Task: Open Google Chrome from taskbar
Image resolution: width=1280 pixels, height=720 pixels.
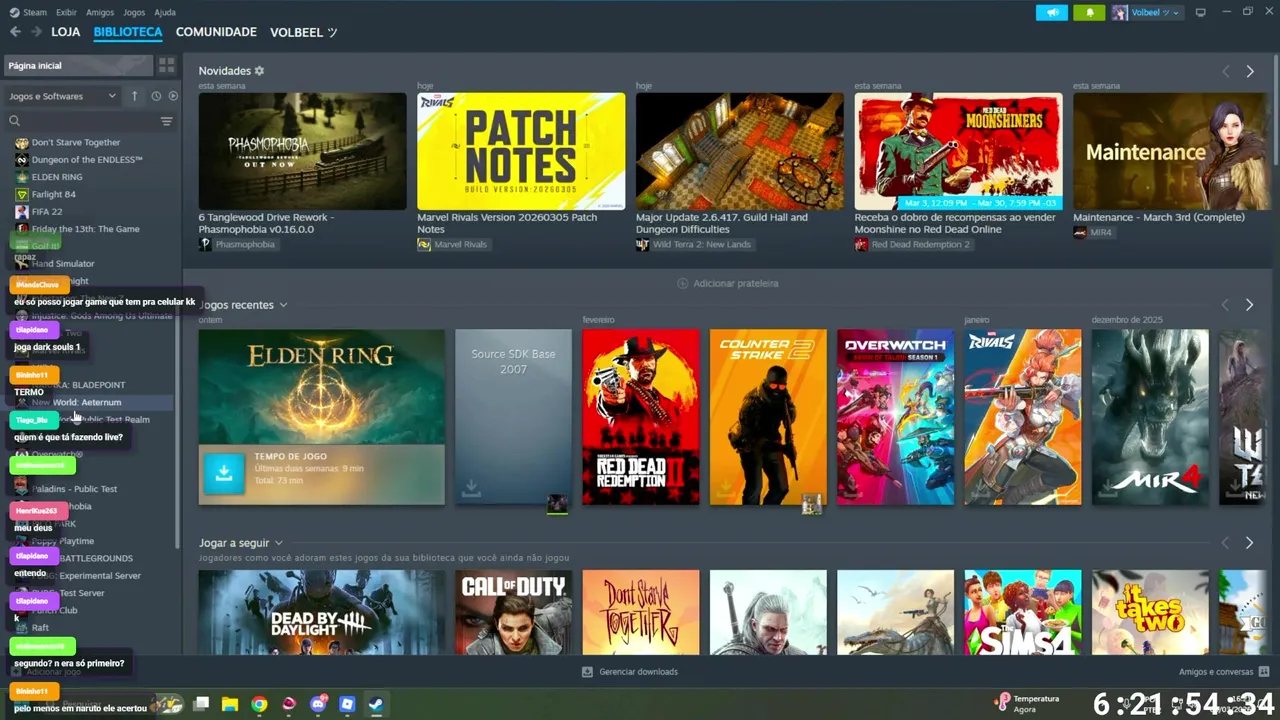Action: 259,704
